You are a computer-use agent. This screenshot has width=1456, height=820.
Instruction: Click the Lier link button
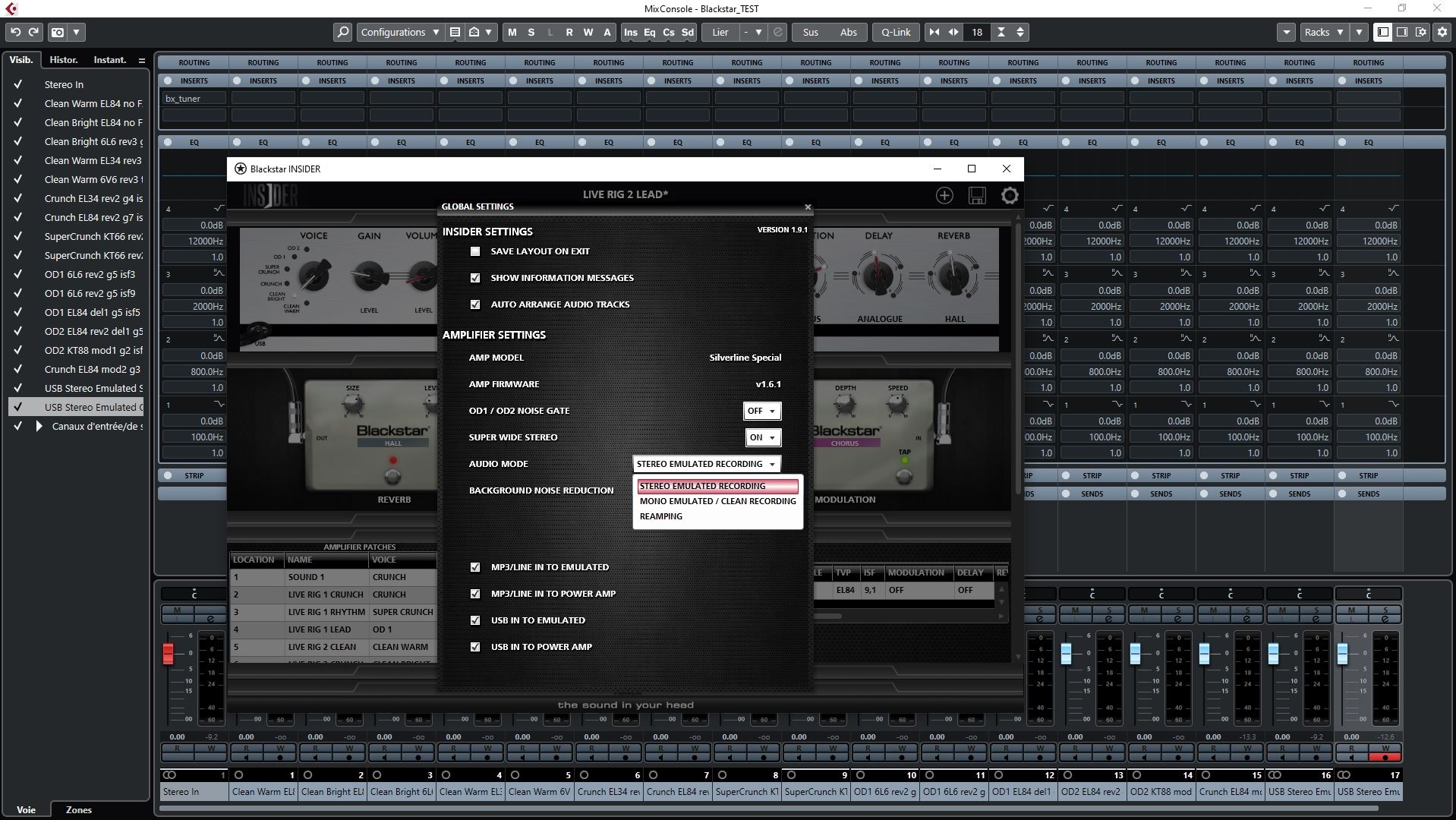[x=720, y=32]
